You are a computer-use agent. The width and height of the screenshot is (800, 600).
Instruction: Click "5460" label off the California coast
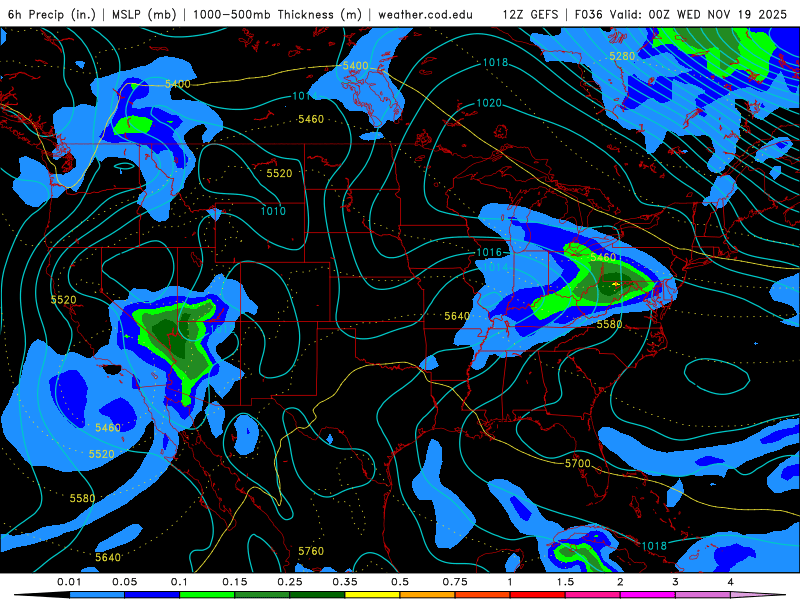pos(108,428)
